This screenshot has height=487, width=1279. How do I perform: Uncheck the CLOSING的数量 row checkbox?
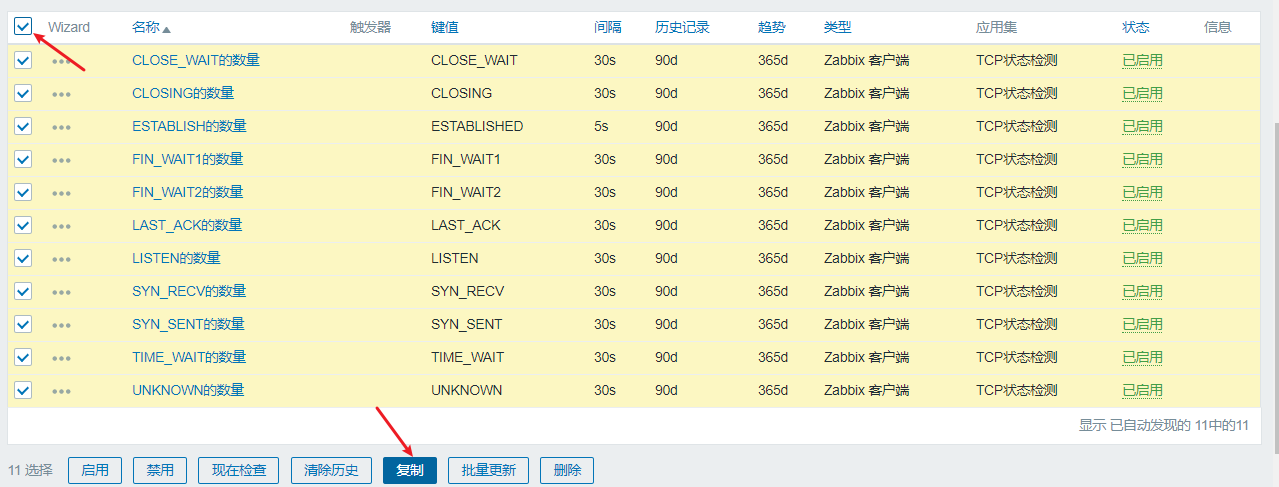23,93
